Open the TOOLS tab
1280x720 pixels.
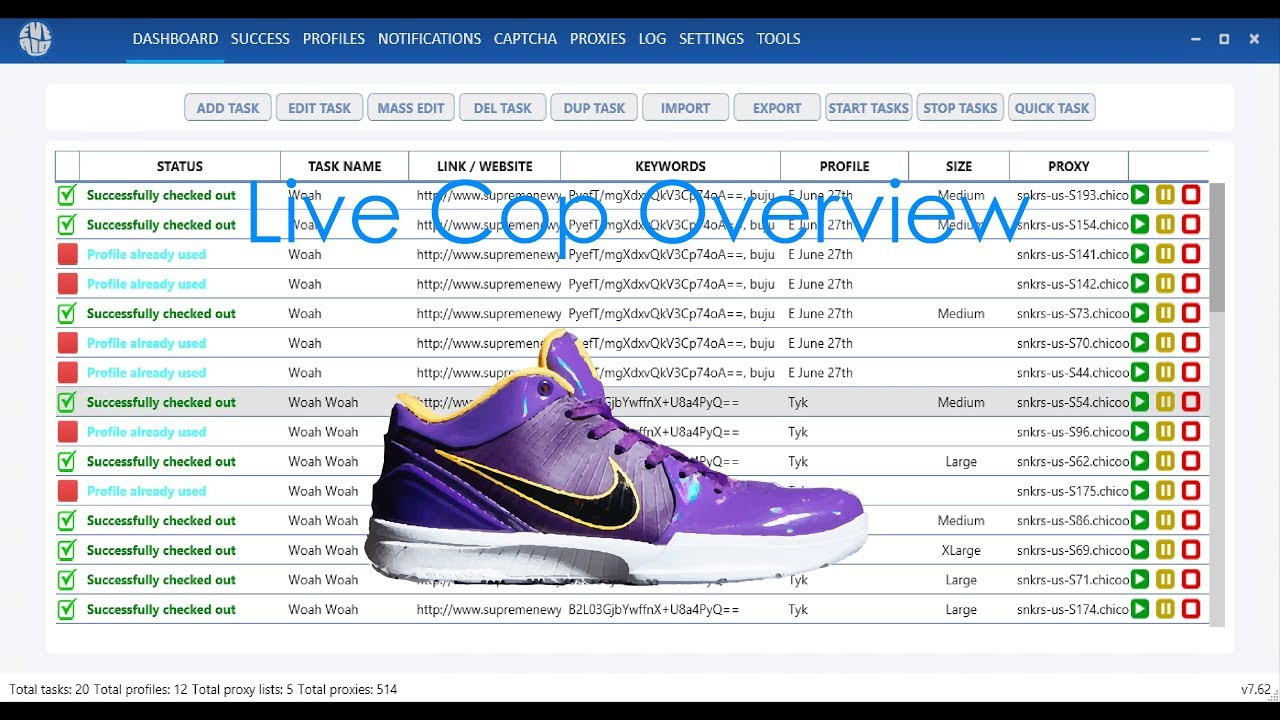778,39
